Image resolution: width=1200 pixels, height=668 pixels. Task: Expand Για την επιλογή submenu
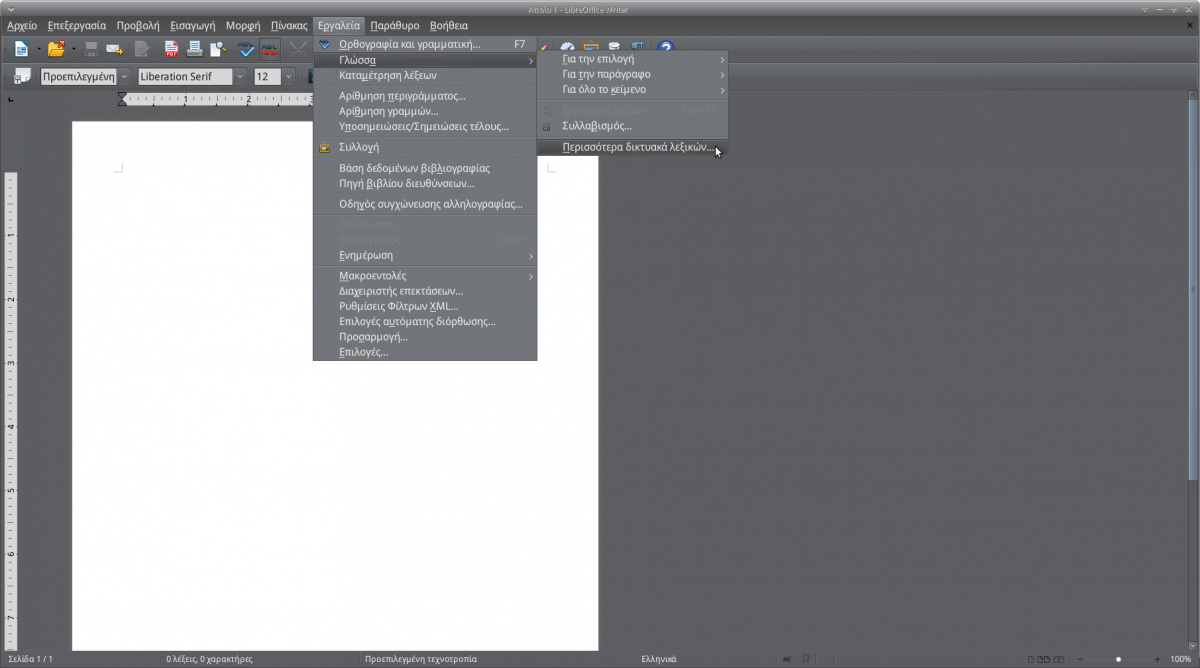632,59
